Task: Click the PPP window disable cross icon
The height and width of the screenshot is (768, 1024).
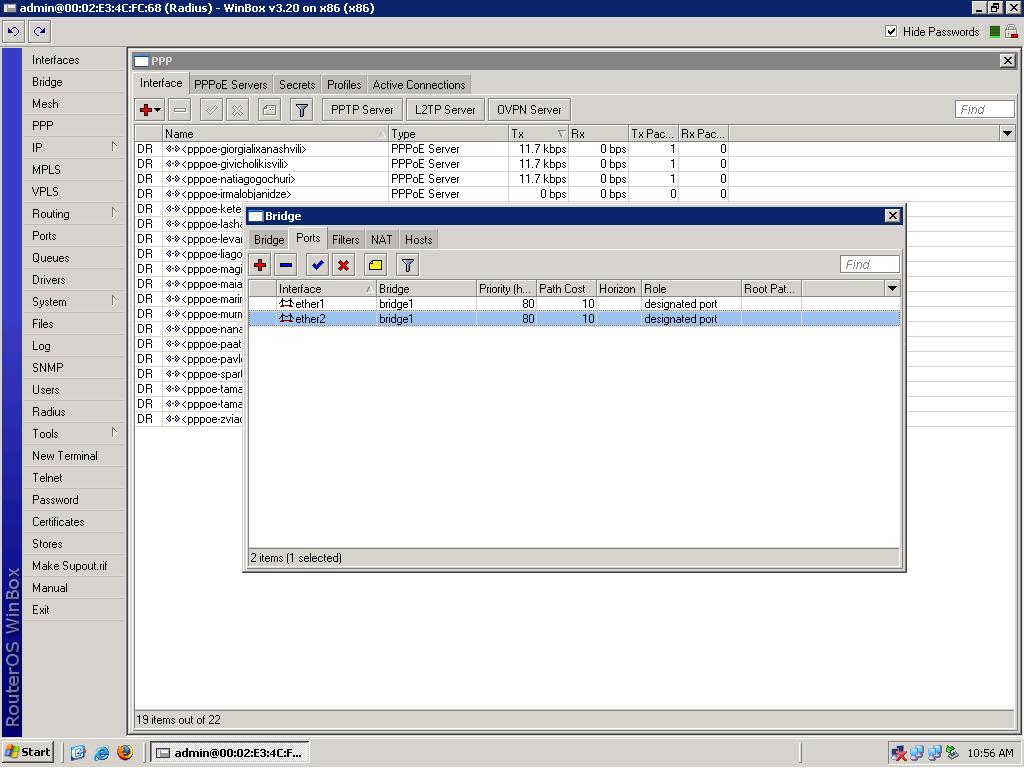Action: (238, 110)
